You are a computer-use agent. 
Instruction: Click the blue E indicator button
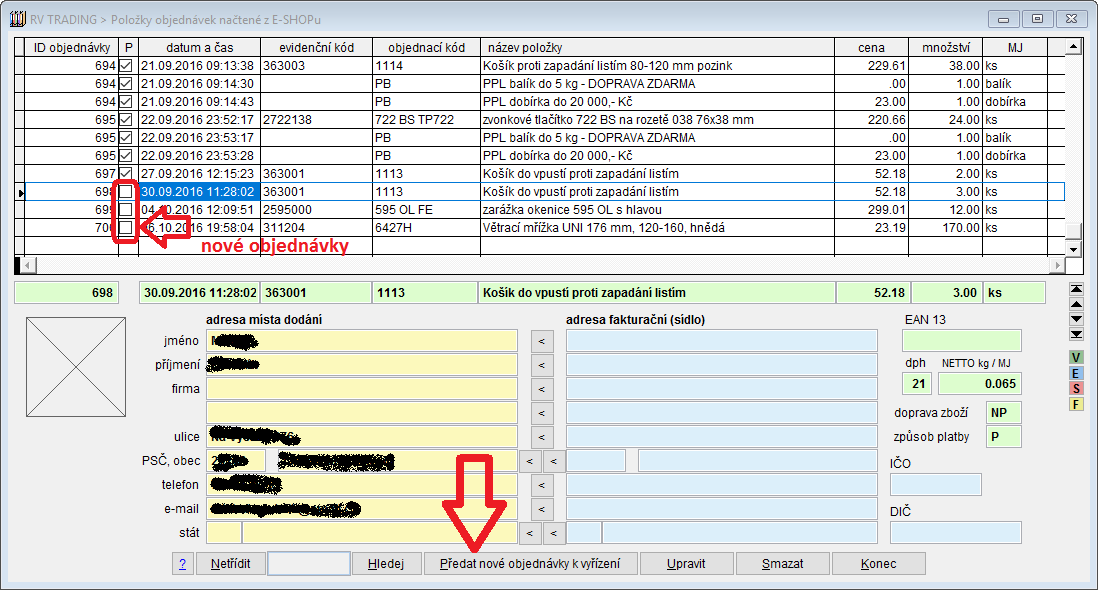click(1076, 373)
